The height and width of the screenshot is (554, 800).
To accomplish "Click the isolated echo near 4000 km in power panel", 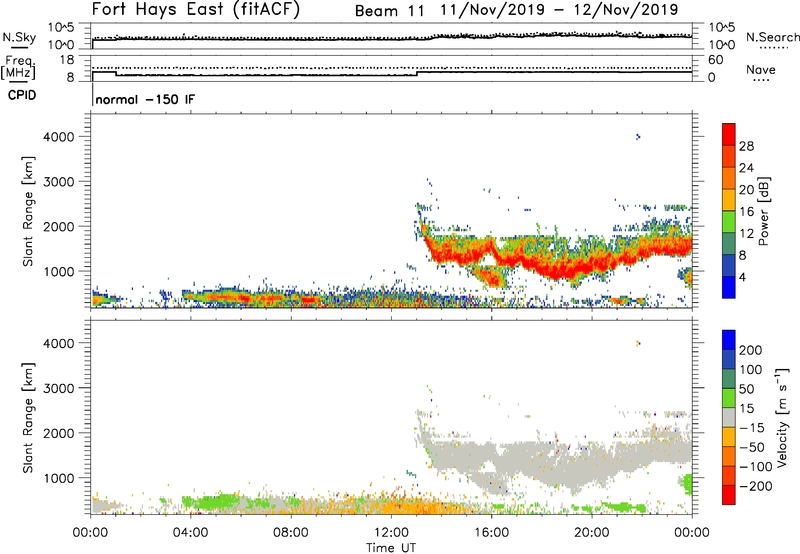I will pyautogui.click(x=637, y=136).
